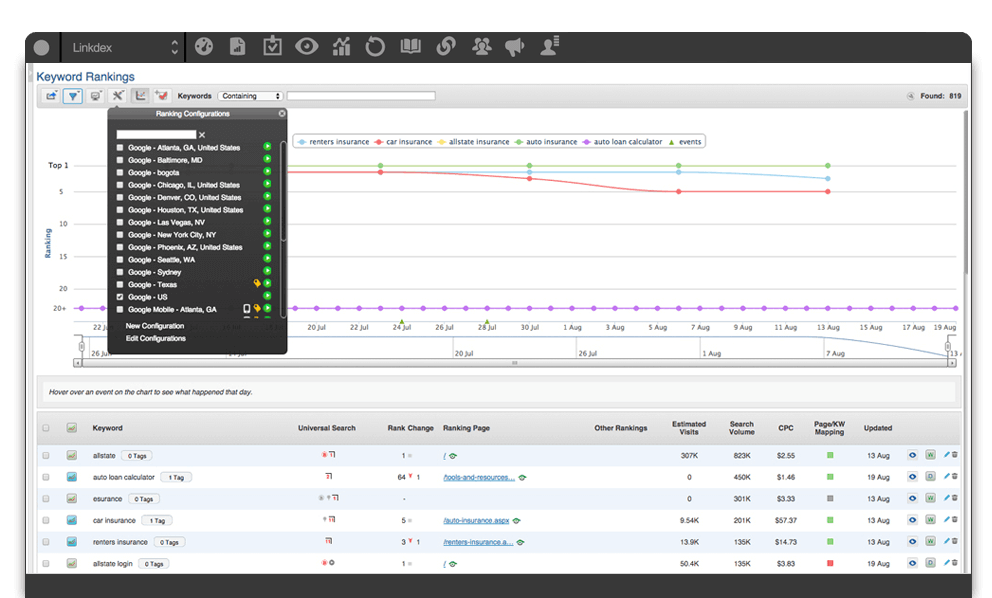The height and width of the screenshot is (598, 992).
Task: Click the left handle of the date range slider
Action: coord(81,345)
